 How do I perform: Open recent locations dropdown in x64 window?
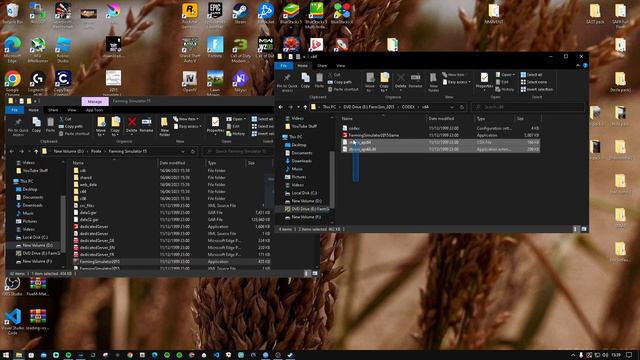point(298,107)
